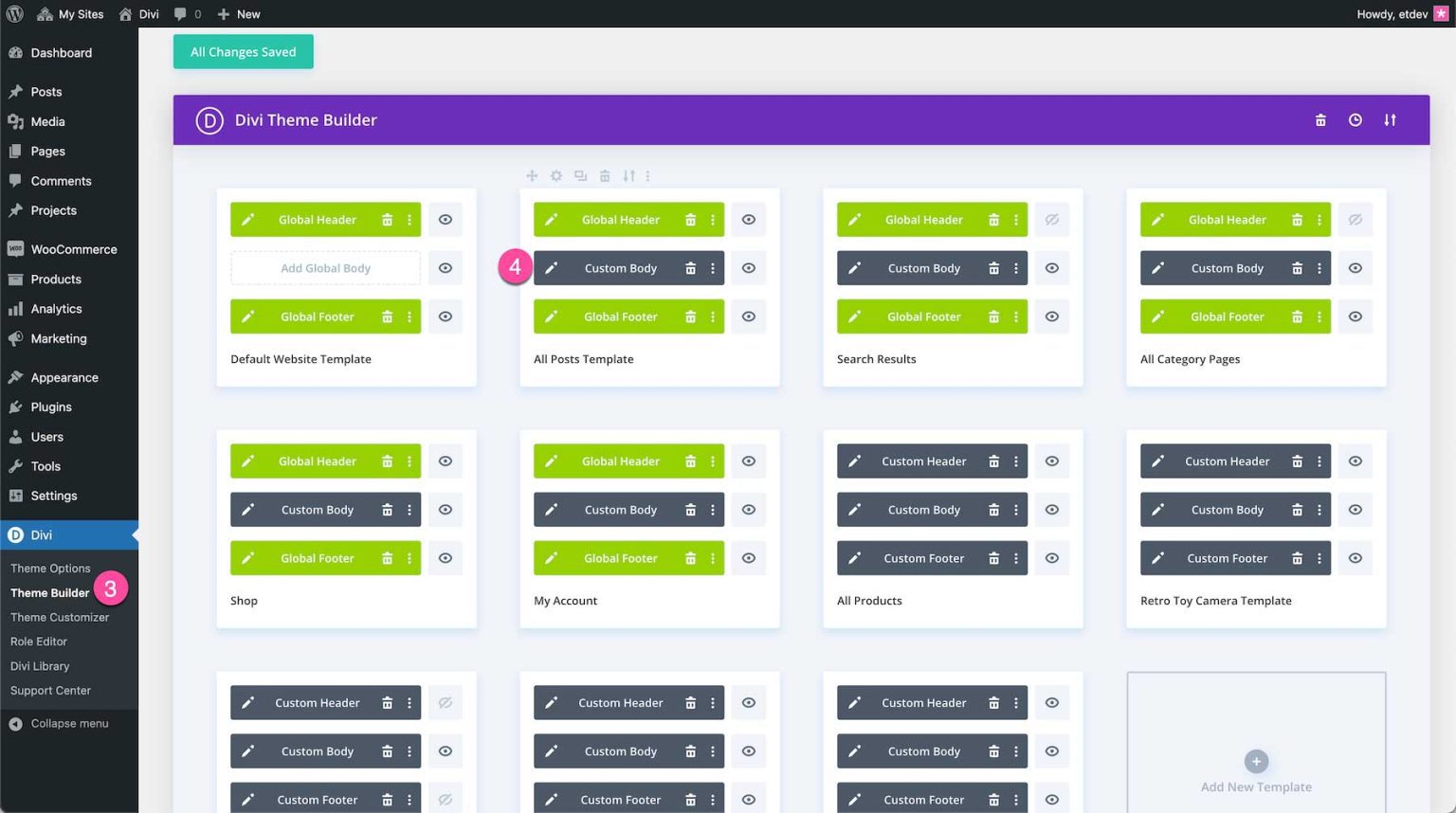This screenshot has width=1456, height=813.
Task: Click Add Global Body in Default Website Template
Action: [x=325, y=267]
